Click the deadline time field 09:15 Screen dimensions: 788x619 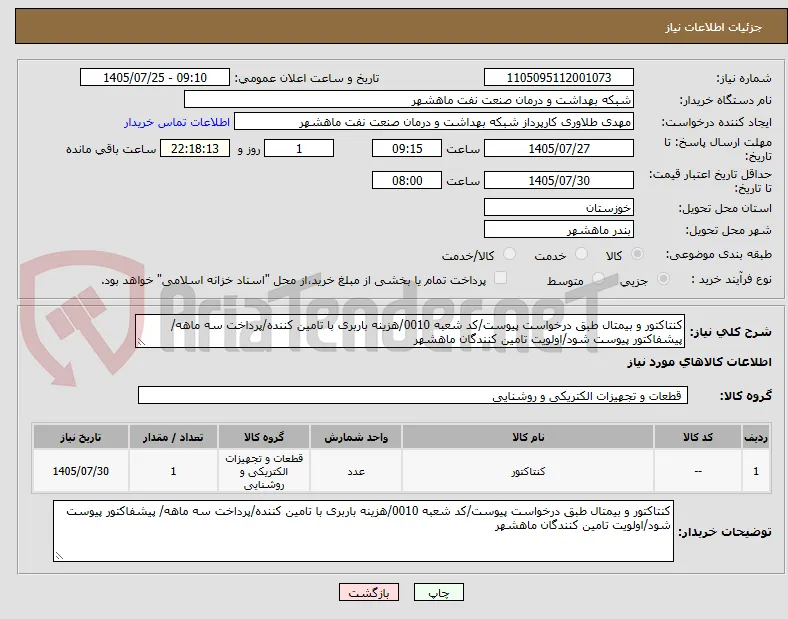click(x=407, y=148)
